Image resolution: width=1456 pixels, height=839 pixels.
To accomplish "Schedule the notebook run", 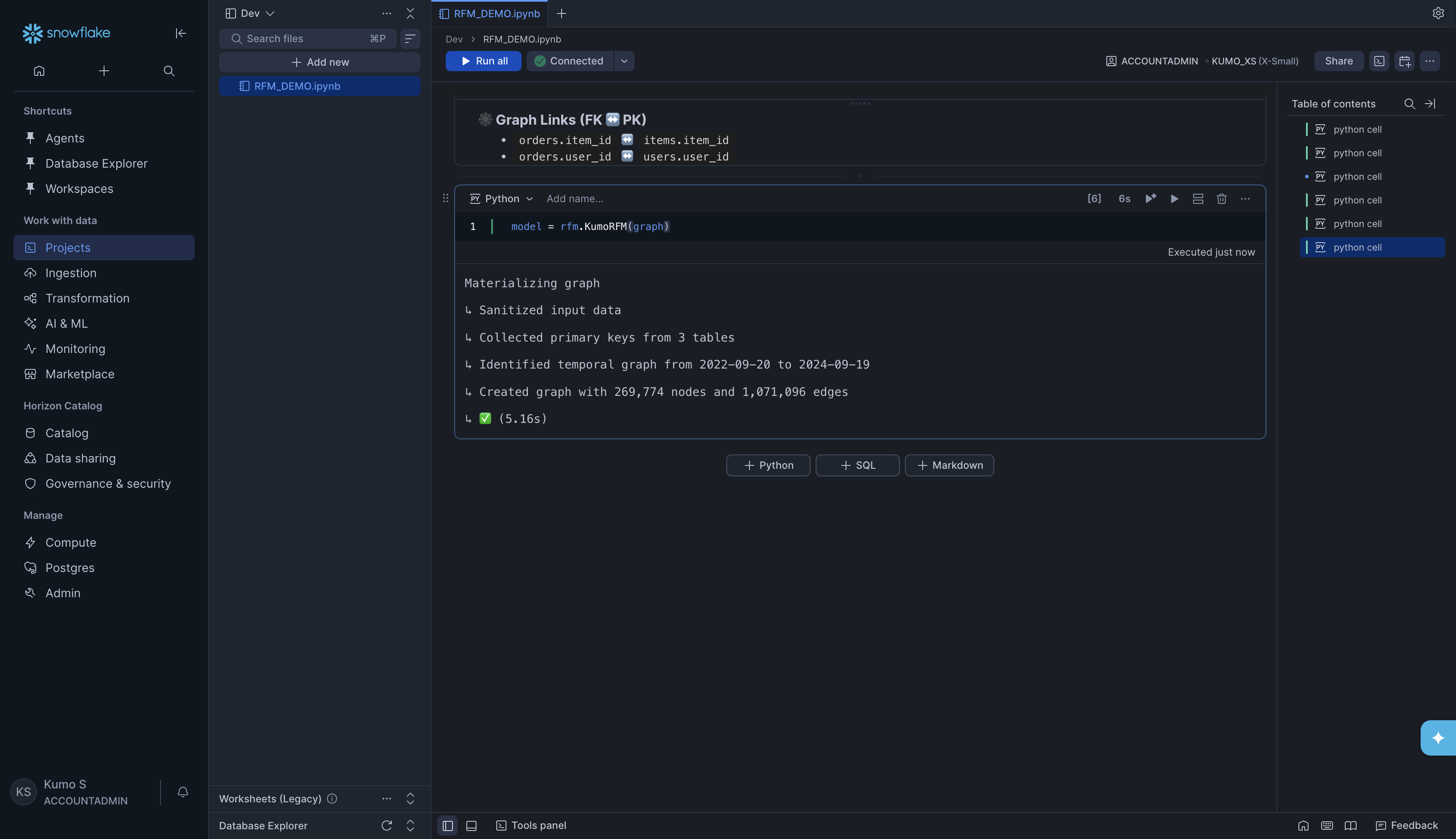I will [1405, 61].
